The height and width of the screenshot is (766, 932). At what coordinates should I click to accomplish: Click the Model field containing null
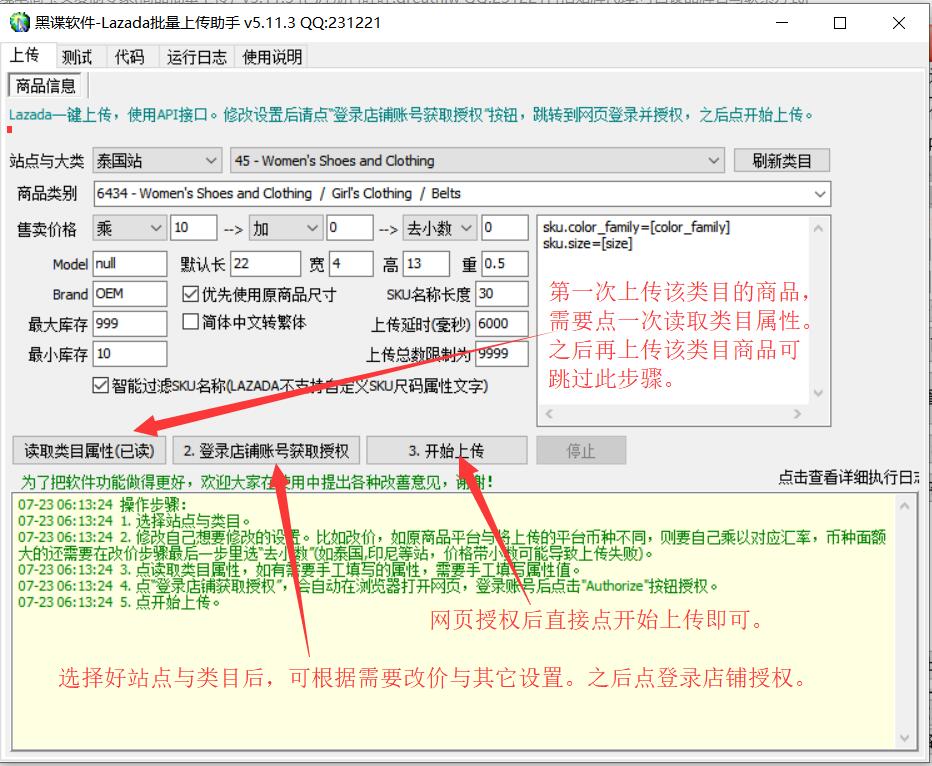click(130, 264)
